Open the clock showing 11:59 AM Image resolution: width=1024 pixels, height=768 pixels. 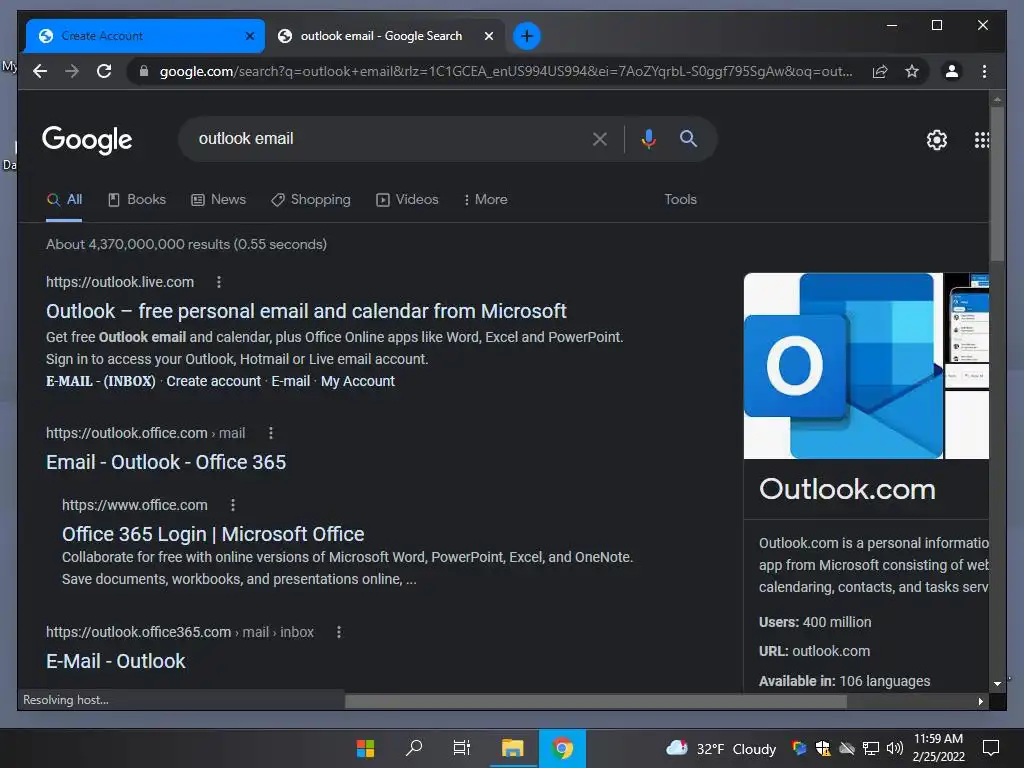pyautogui.click(x=938, y=748)
